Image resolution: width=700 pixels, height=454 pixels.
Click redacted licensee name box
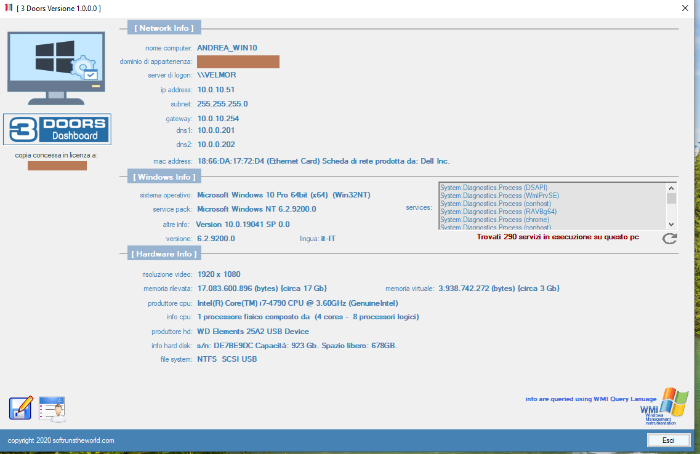click(x=57, y=166)
